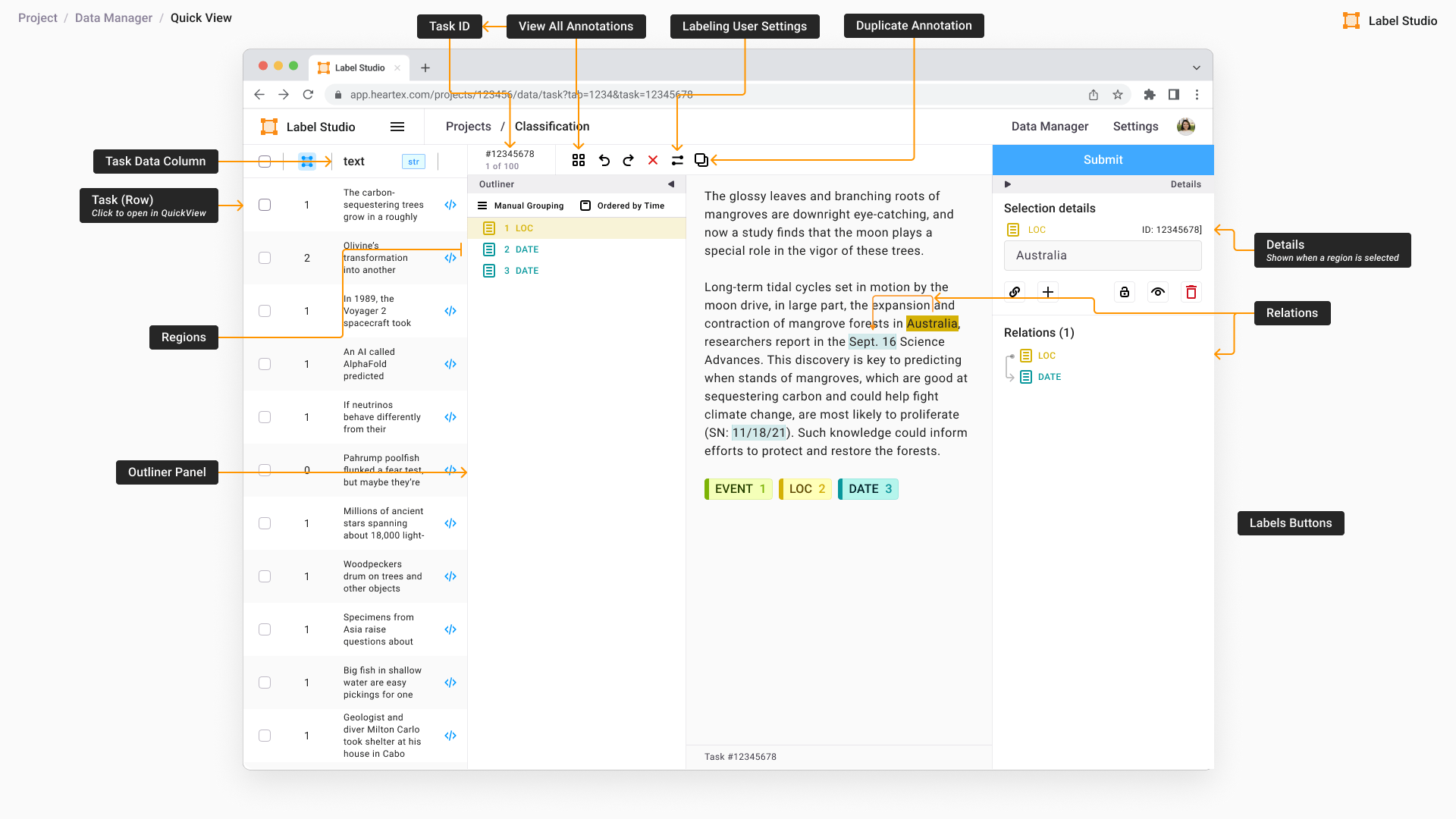Click the Duplicate Annotation icon
The width and height of the screenshot is (1456, 819).
pyautogui.click(x=701, y=160)
